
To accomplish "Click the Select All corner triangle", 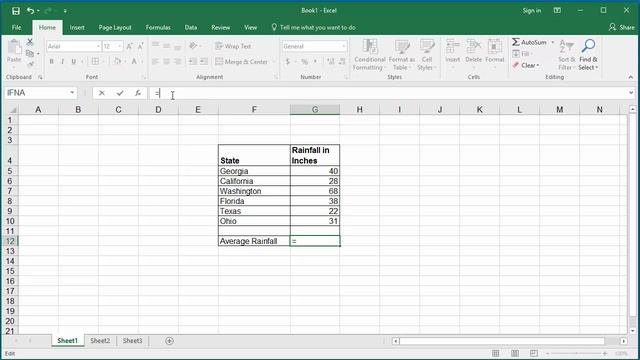I will (12, 110).
